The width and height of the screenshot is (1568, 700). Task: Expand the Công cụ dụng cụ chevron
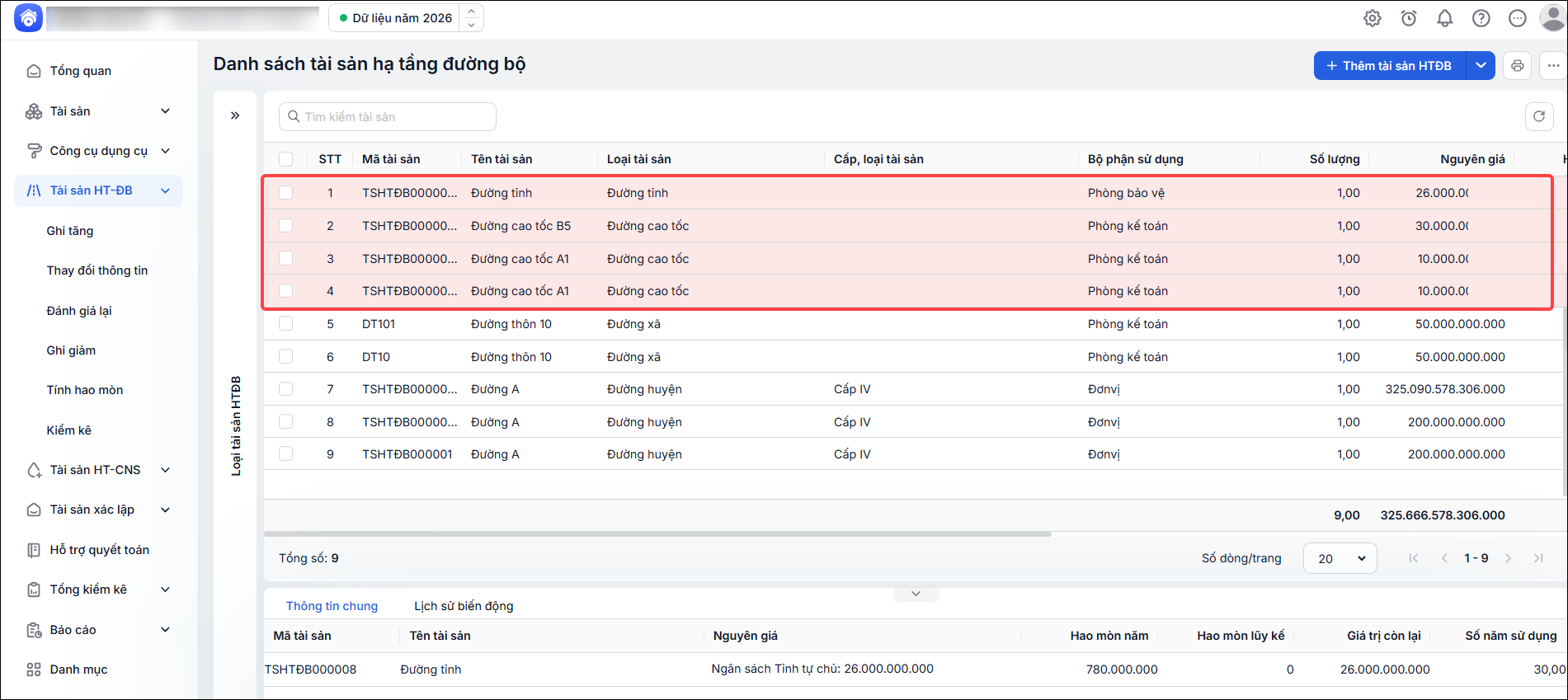click(x=165, y=151)
